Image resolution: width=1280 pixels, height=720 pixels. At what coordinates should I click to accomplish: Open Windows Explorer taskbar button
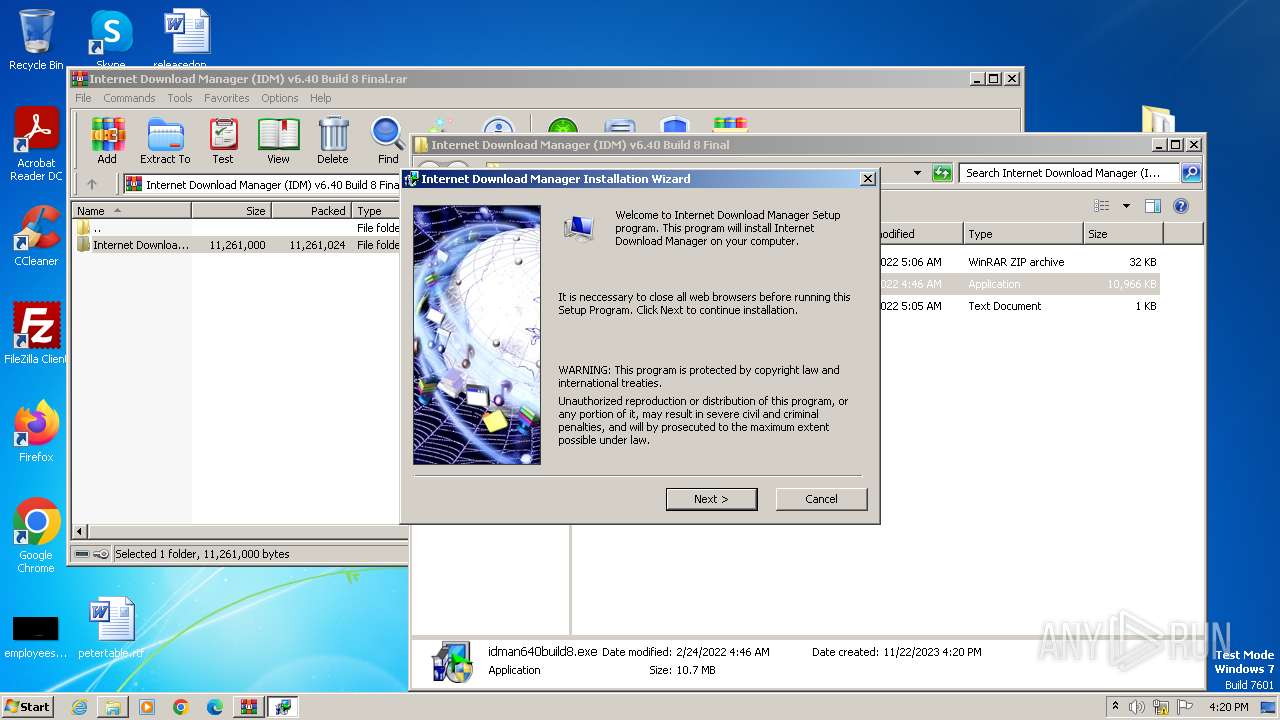point(113,707)
